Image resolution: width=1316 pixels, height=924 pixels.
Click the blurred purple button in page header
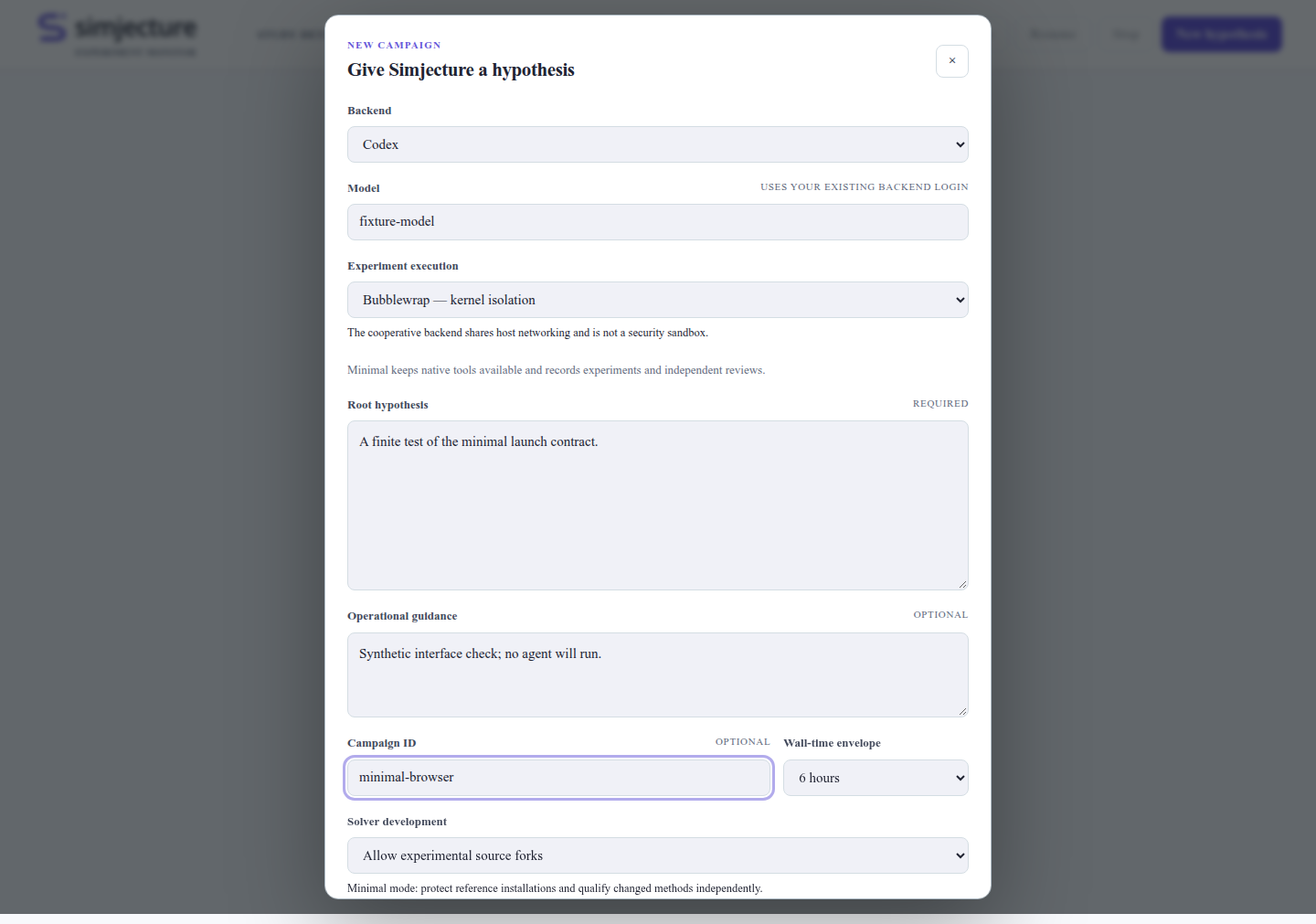point(1222,35)
